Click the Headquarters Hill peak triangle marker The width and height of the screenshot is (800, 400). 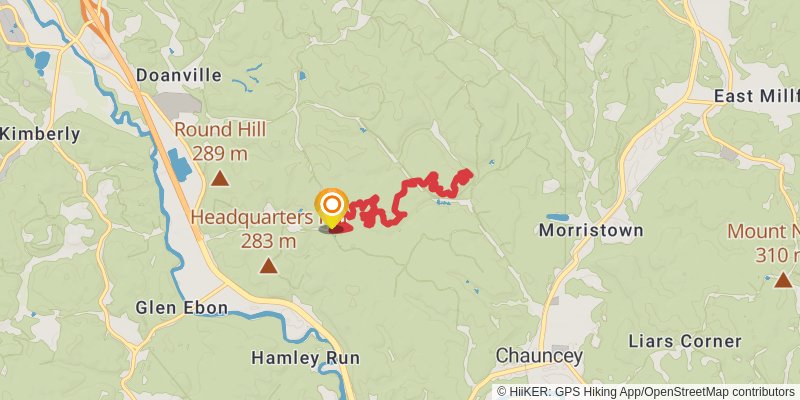tap(268, 266)
